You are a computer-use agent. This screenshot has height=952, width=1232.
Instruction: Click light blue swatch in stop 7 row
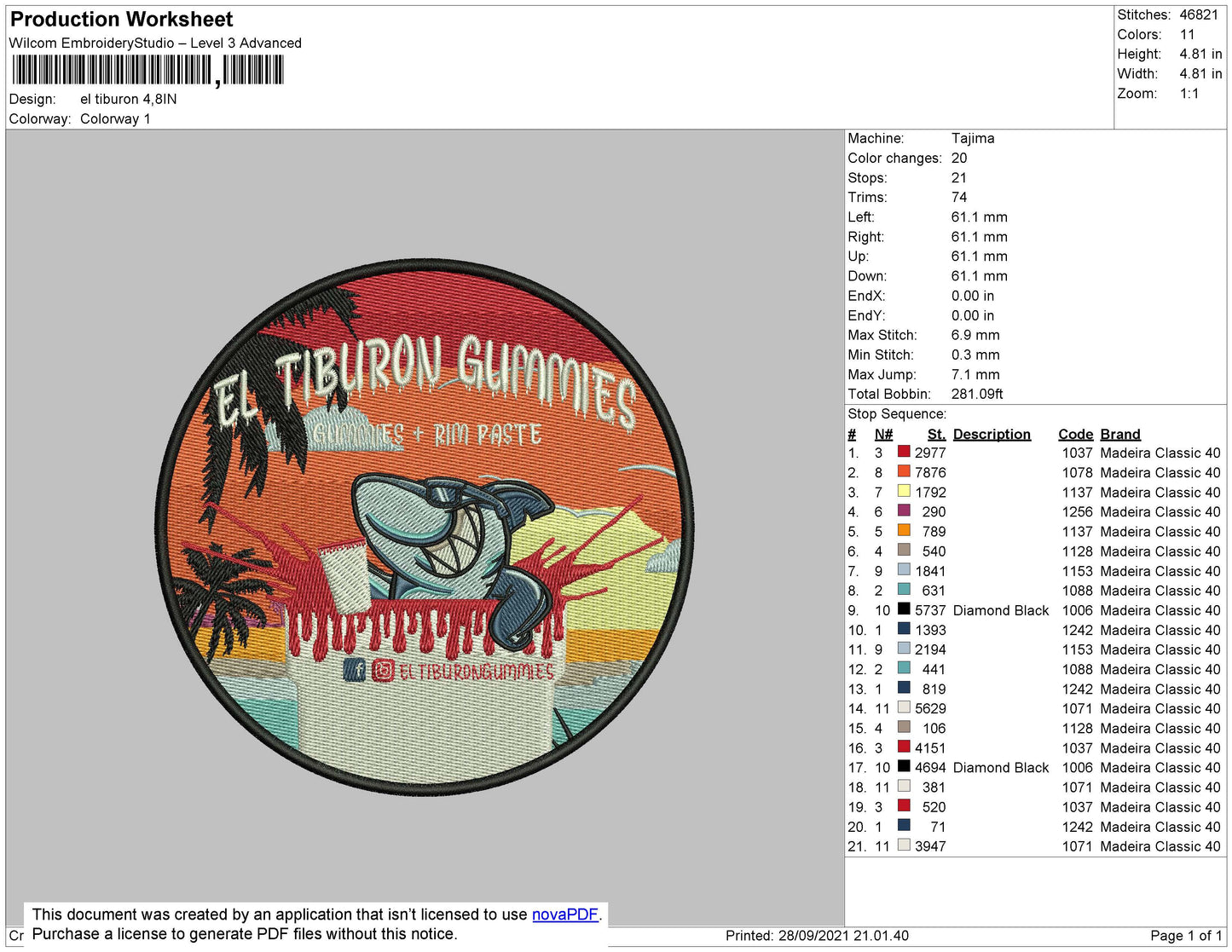coord(904,569)
